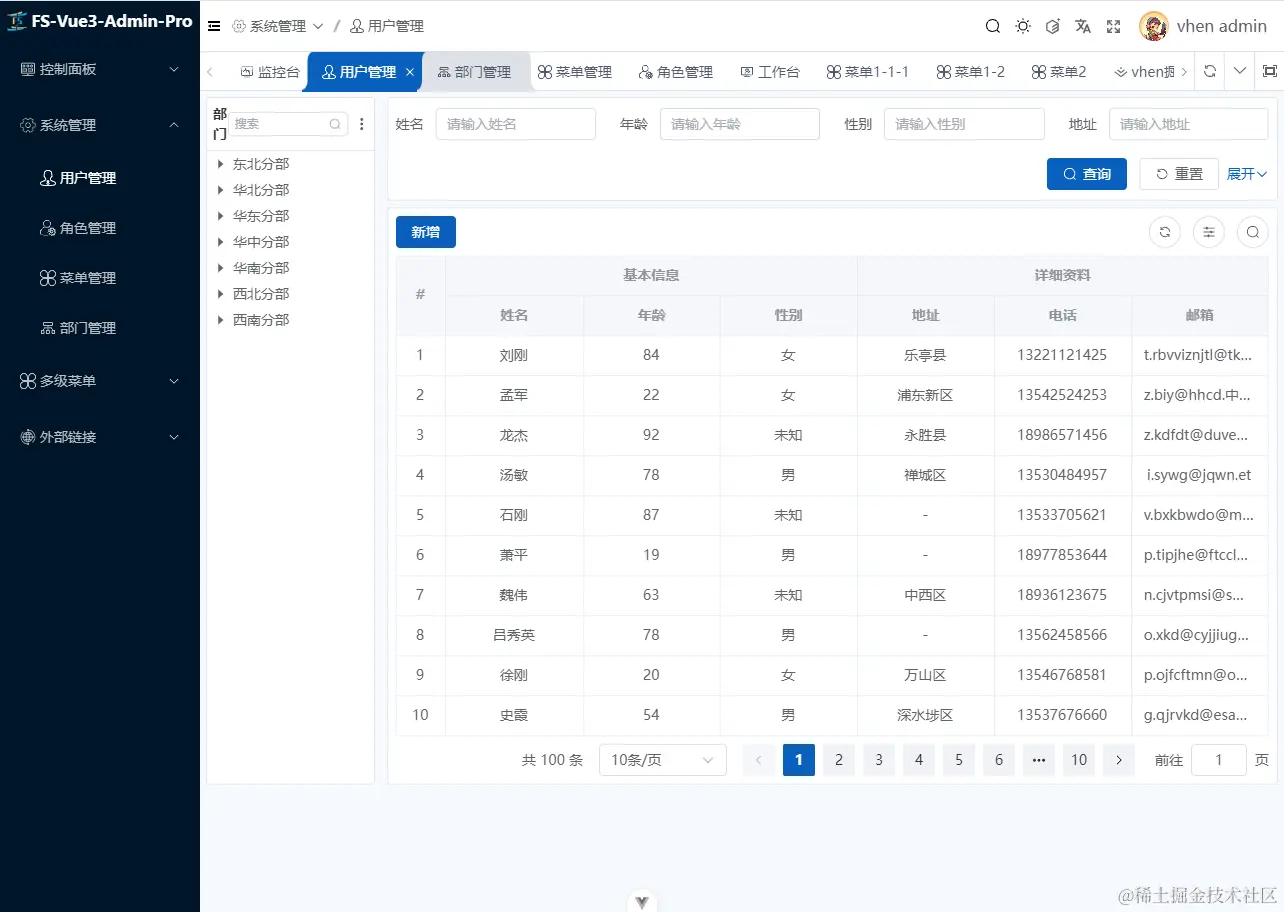Click the name cell 刘刚
Screen dimensions: 1284x912
tap(514, 355)
